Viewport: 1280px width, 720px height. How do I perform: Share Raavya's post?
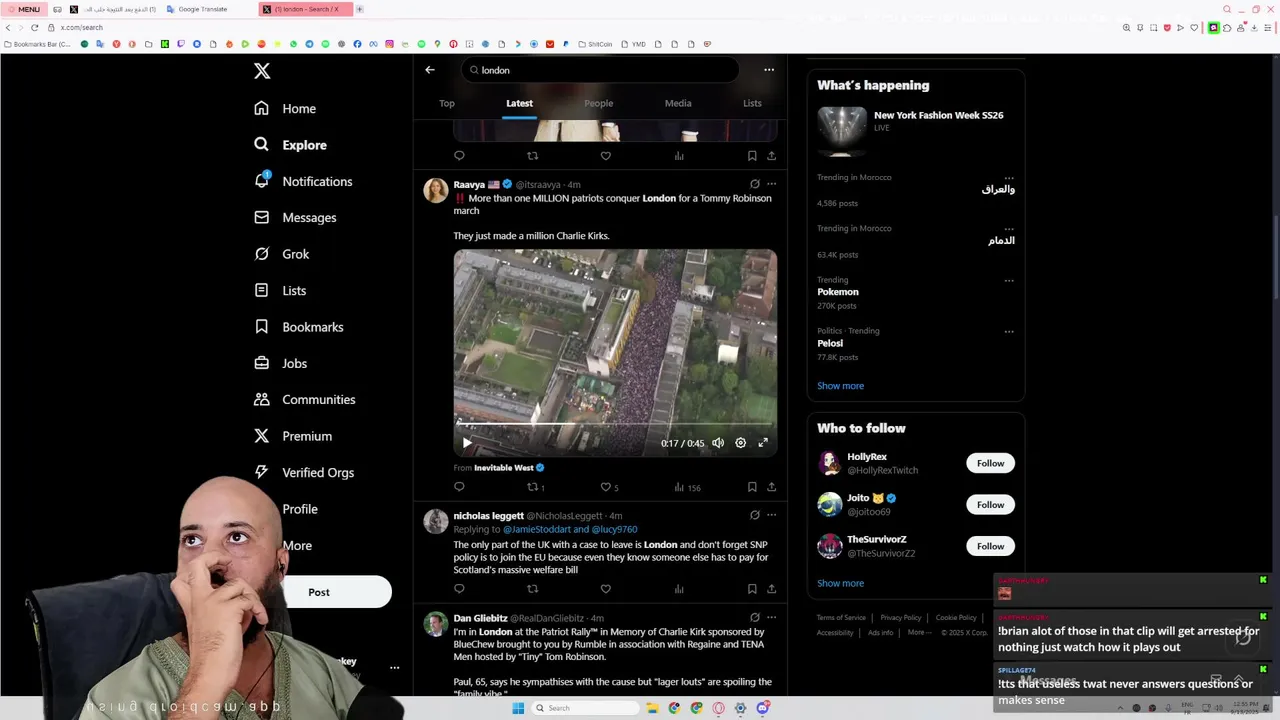pyautogui.click(x=771, y=487)
